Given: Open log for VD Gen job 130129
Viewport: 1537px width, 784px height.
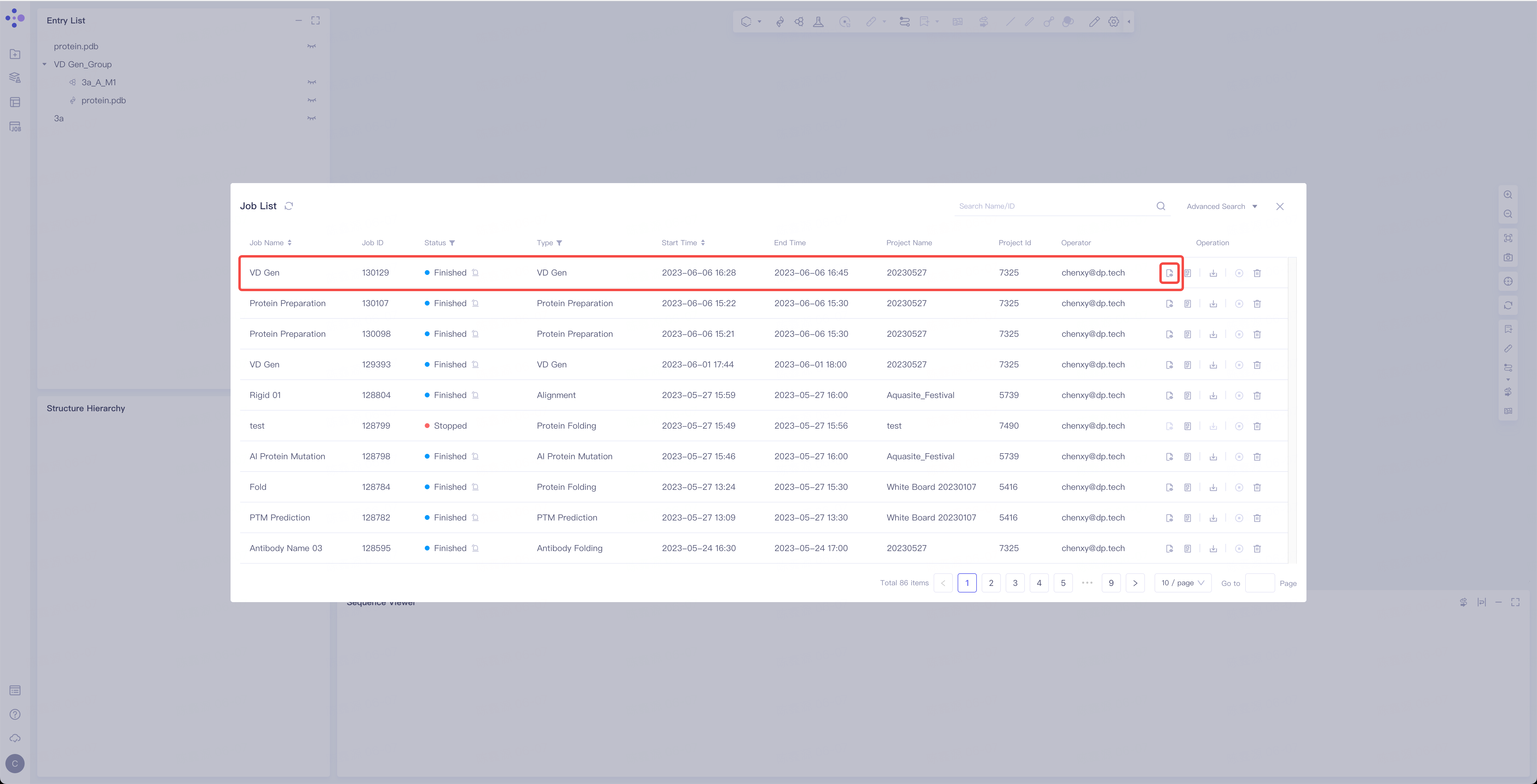Looking at the screenshot, I should [x=1187, y=273].
